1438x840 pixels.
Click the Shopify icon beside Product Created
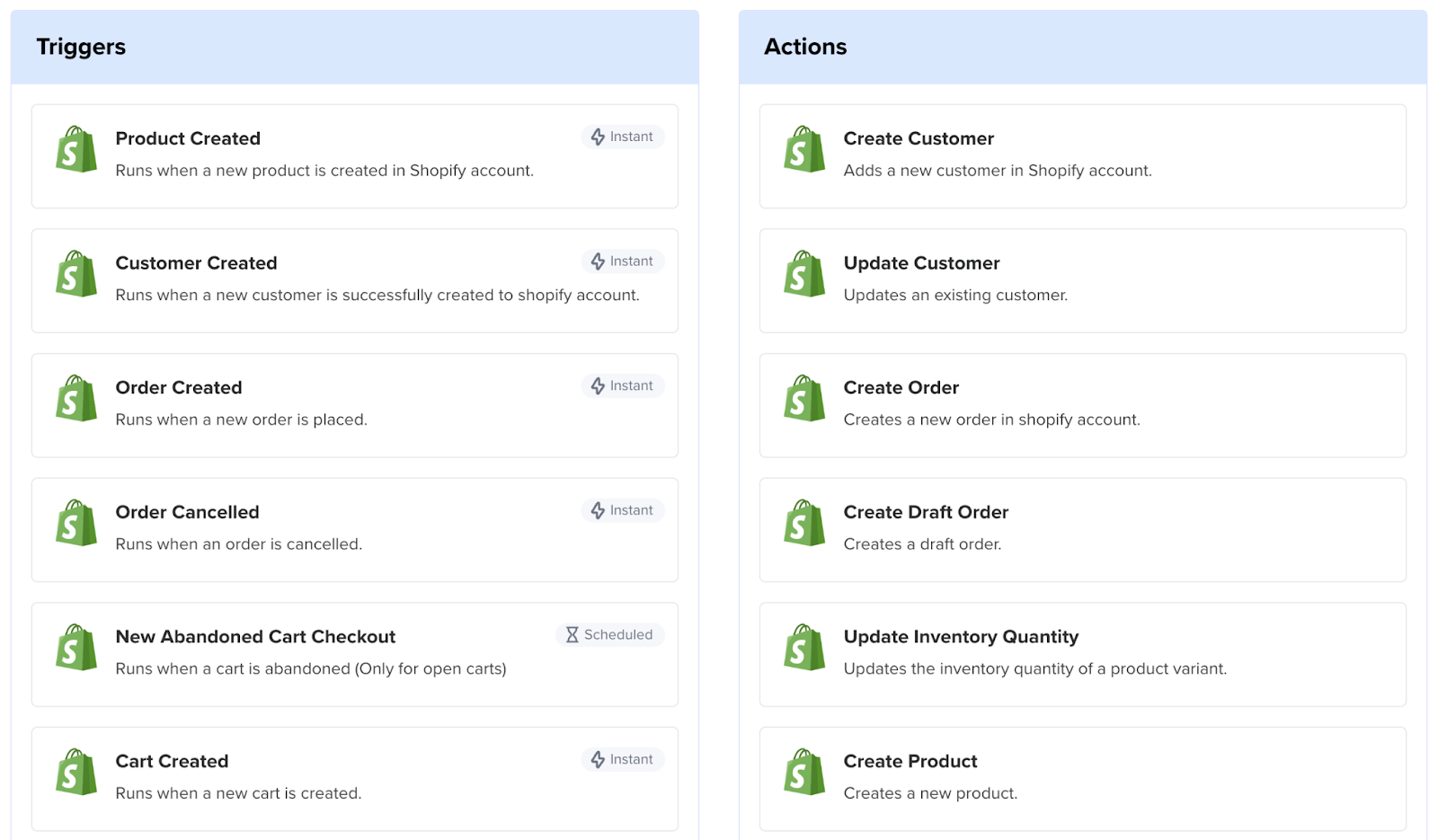coord(76,150)
